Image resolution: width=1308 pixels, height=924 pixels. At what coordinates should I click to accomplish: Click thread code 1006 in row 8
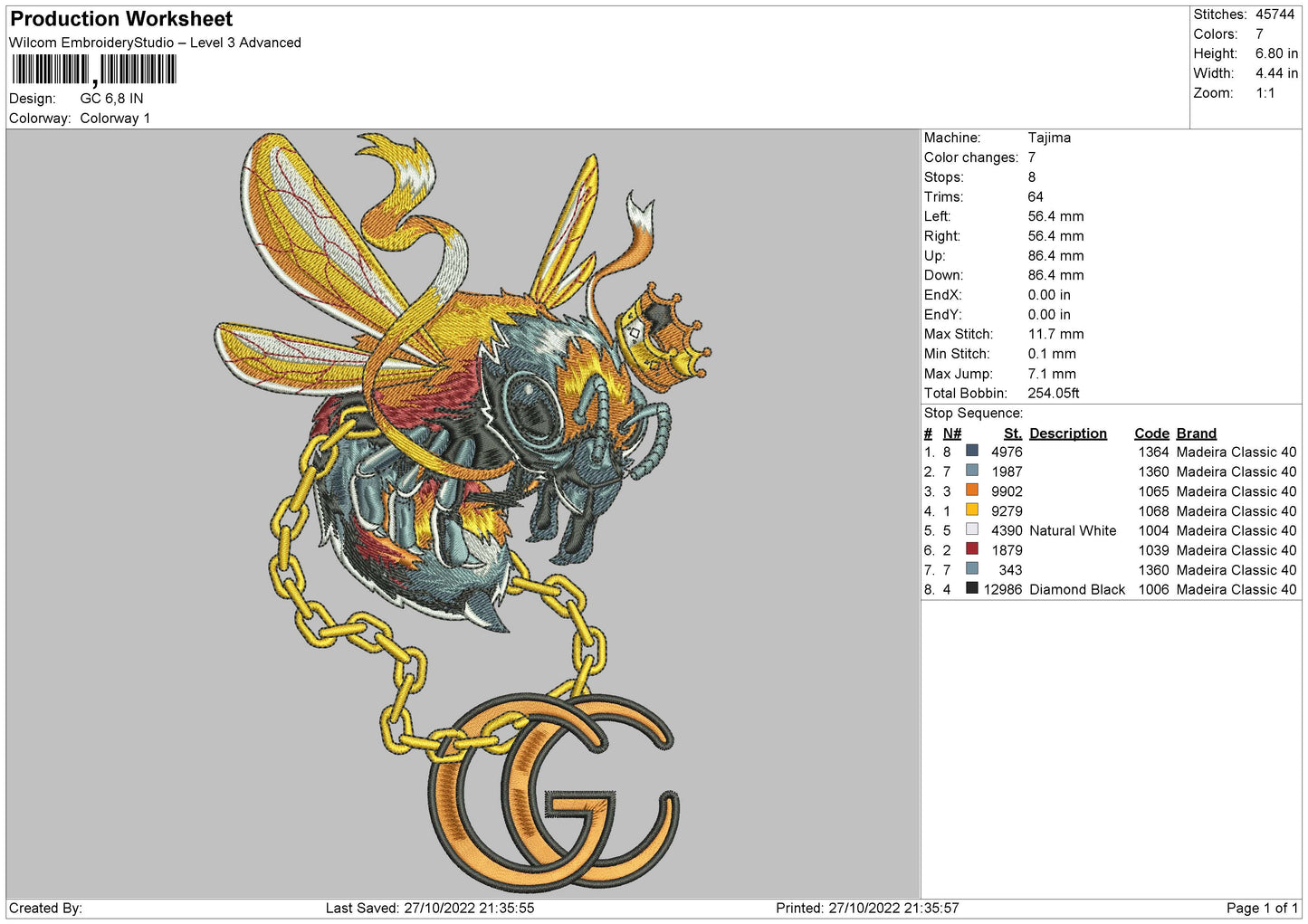point(1154,590)
